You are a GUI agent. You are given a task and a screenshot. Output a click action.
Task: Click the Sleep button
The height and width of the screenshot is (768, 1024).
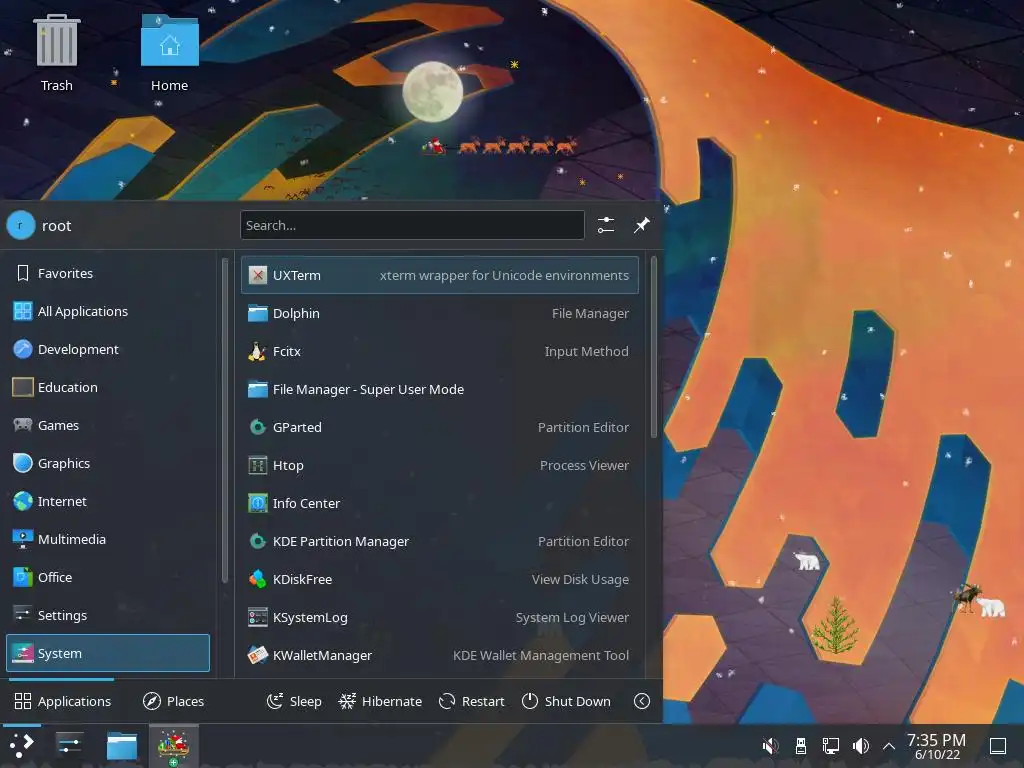pyautogui.click(x=295, y=701)
